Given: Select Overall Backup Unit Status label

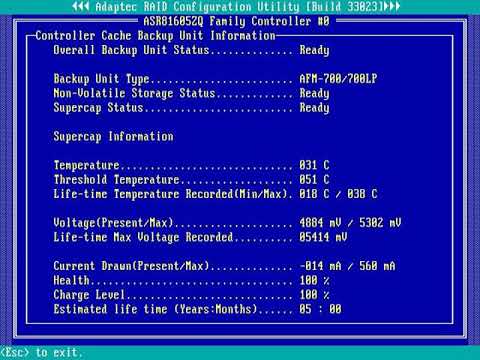Looking at the screenshot, I should click(x=131, y=50).
